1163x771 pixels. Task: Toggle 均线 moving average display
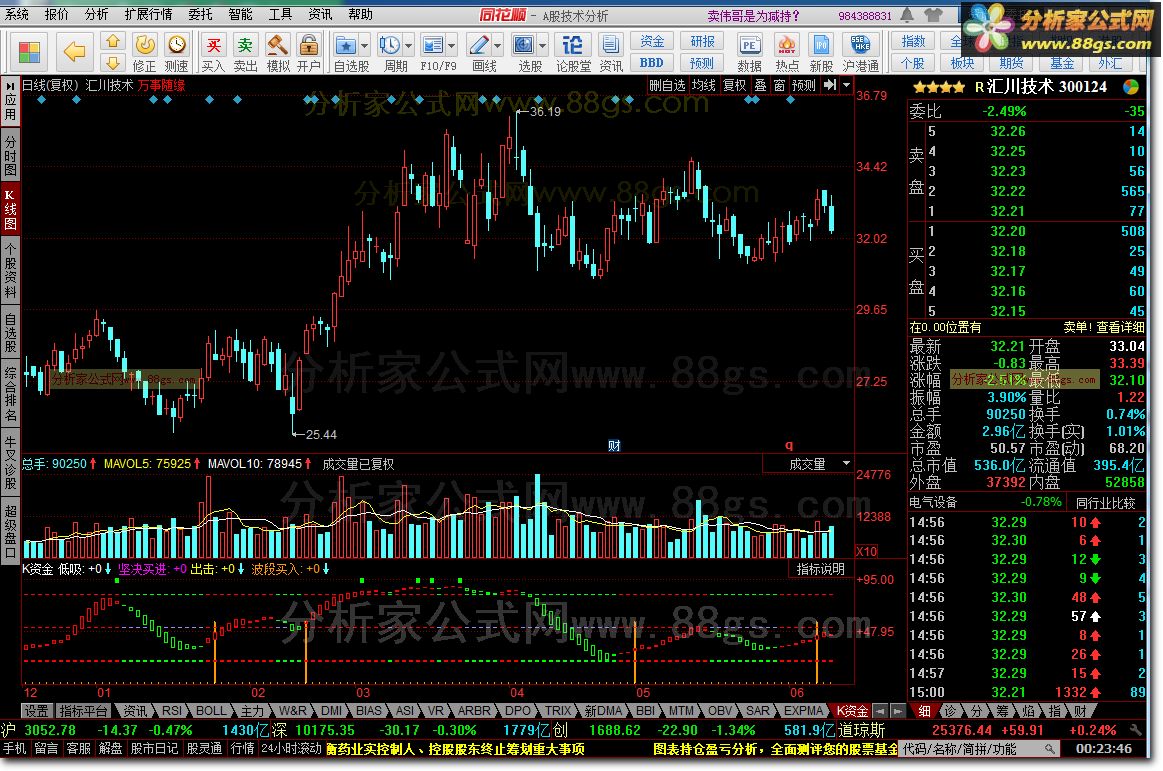click(x=703, y=86)
